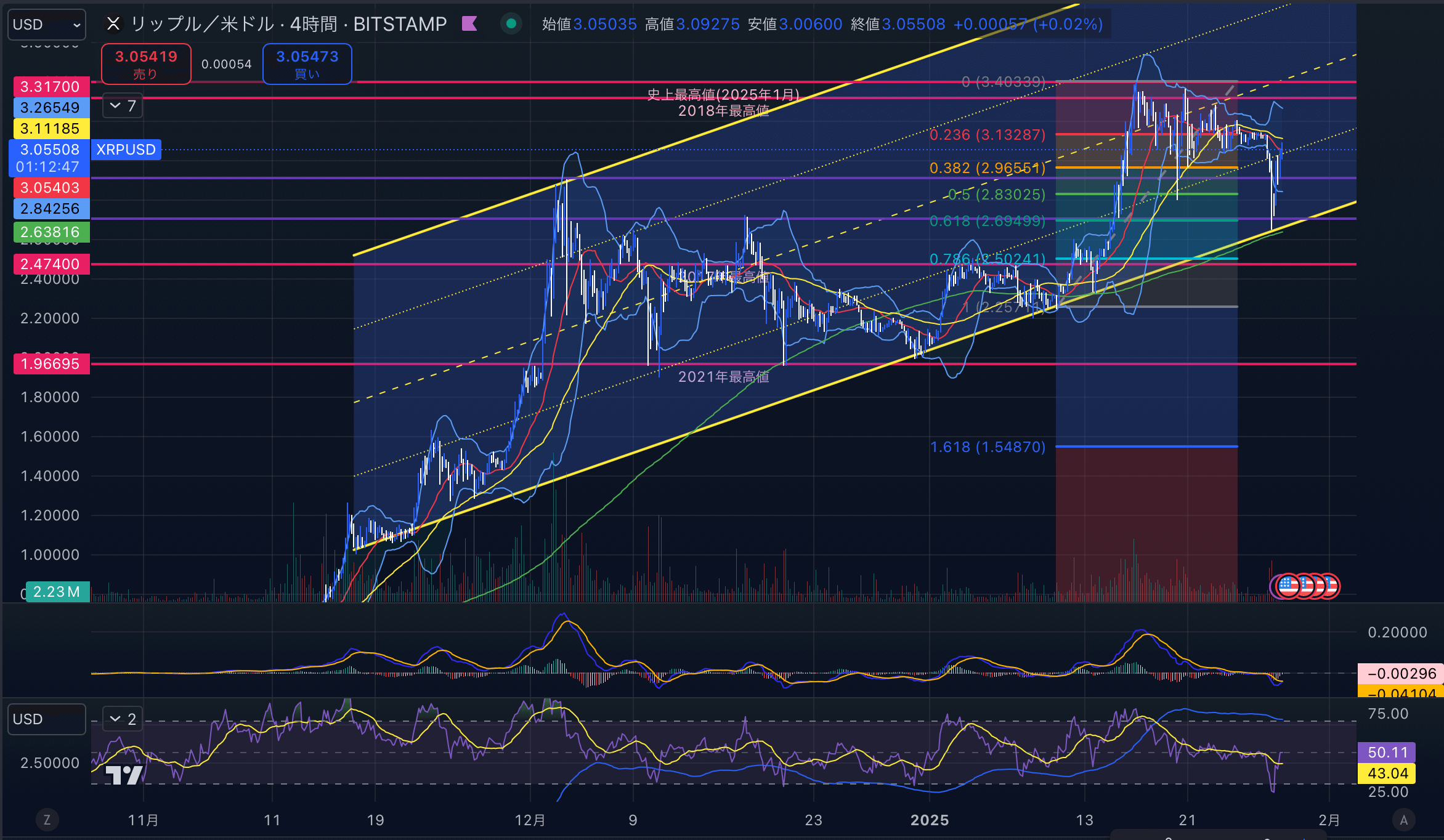This screenshot has width=1444, height=840.
Task: Select the 2.63816 green price label
Action: (51, 232)
